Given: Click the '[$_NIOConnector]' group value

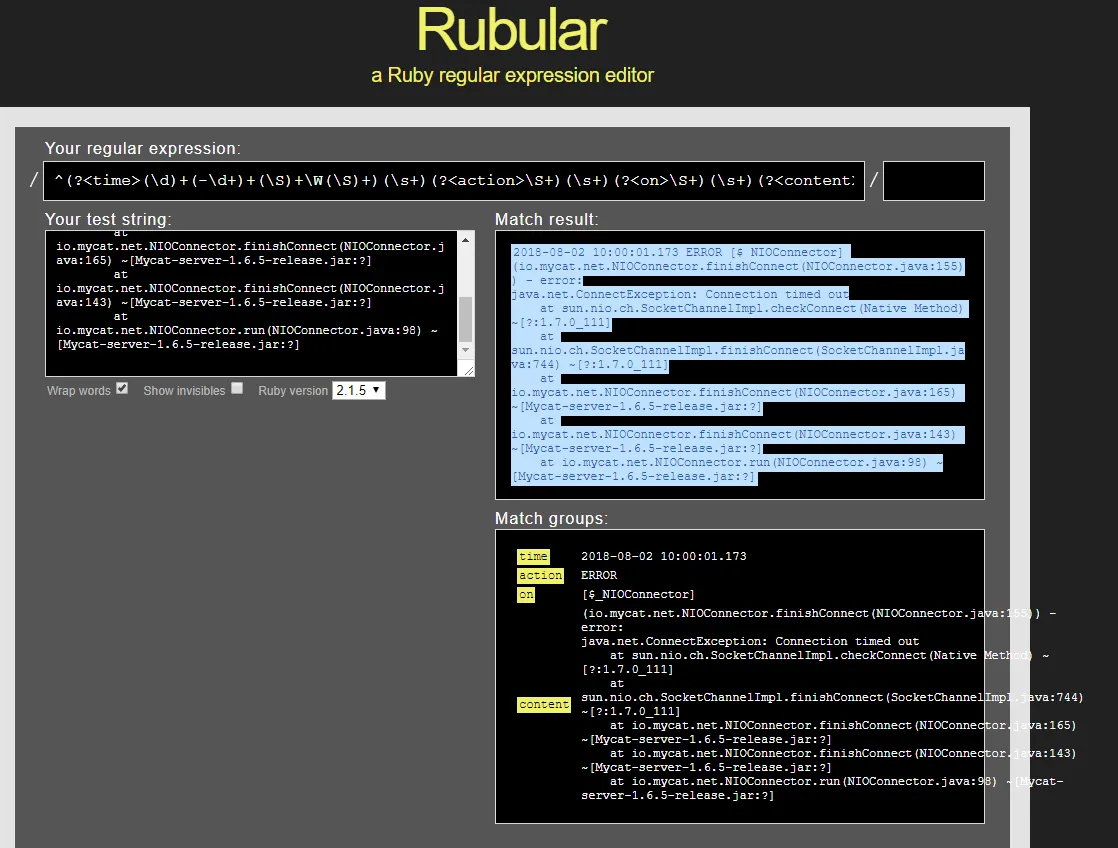Looking at the screenshot, I should (x=638, y=595).
